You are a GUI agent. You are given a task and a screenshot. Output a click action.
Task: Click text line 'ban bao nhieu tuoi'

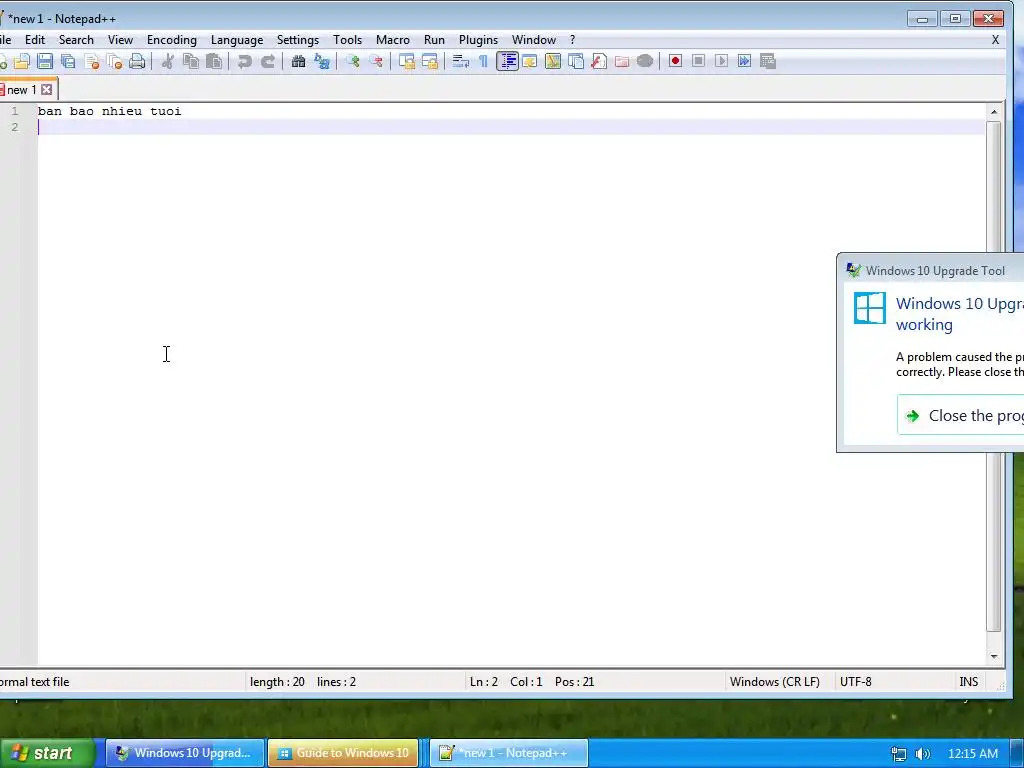(109, 111)
